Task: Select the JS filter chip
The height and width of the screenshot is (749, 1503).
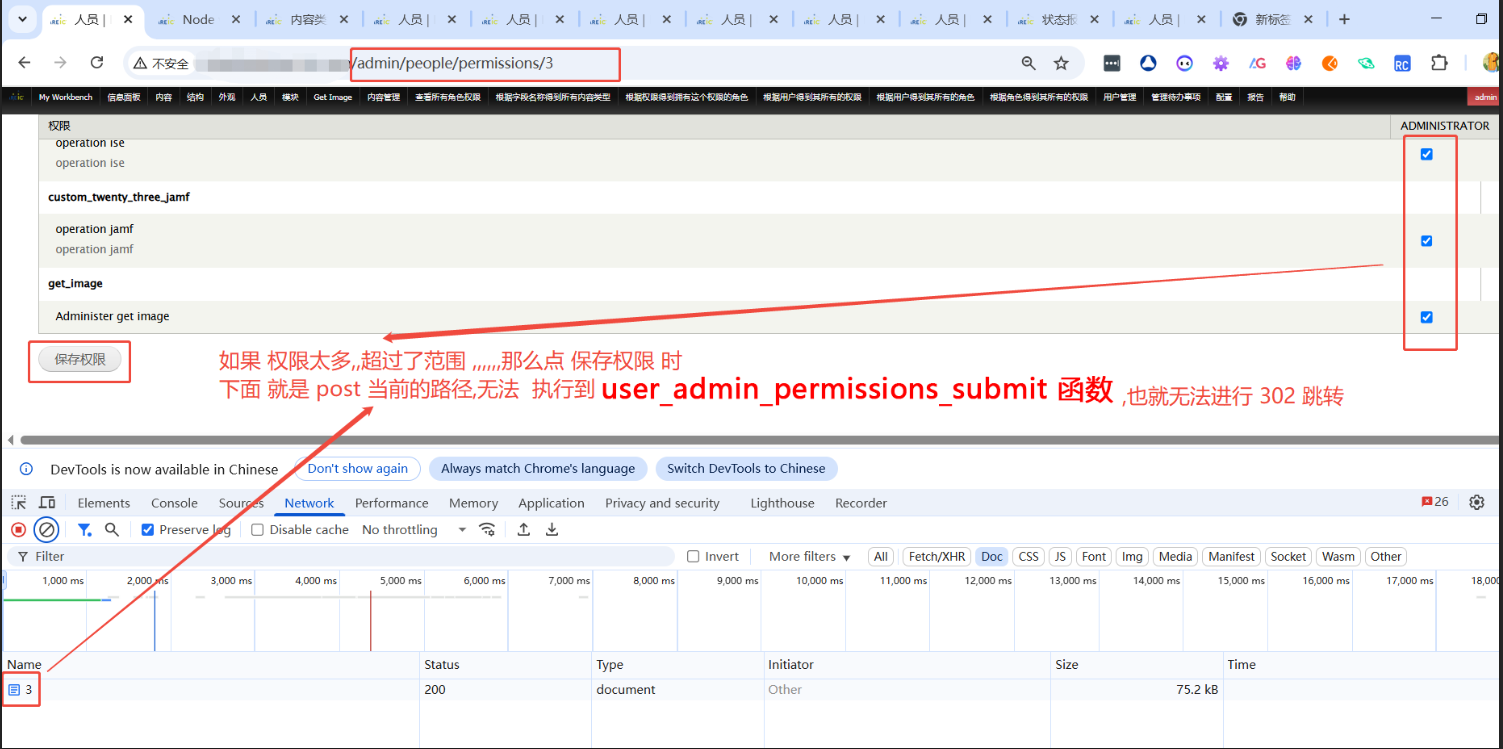Action: [x=1060, y=557]
